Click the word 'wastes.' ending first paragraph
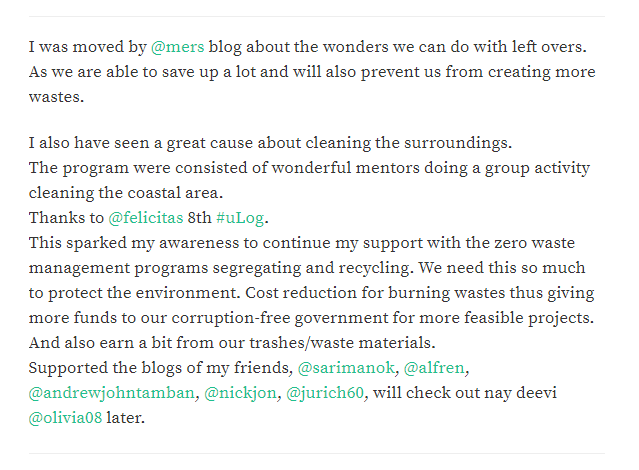639x470 pixels. [x=56, y=97]
